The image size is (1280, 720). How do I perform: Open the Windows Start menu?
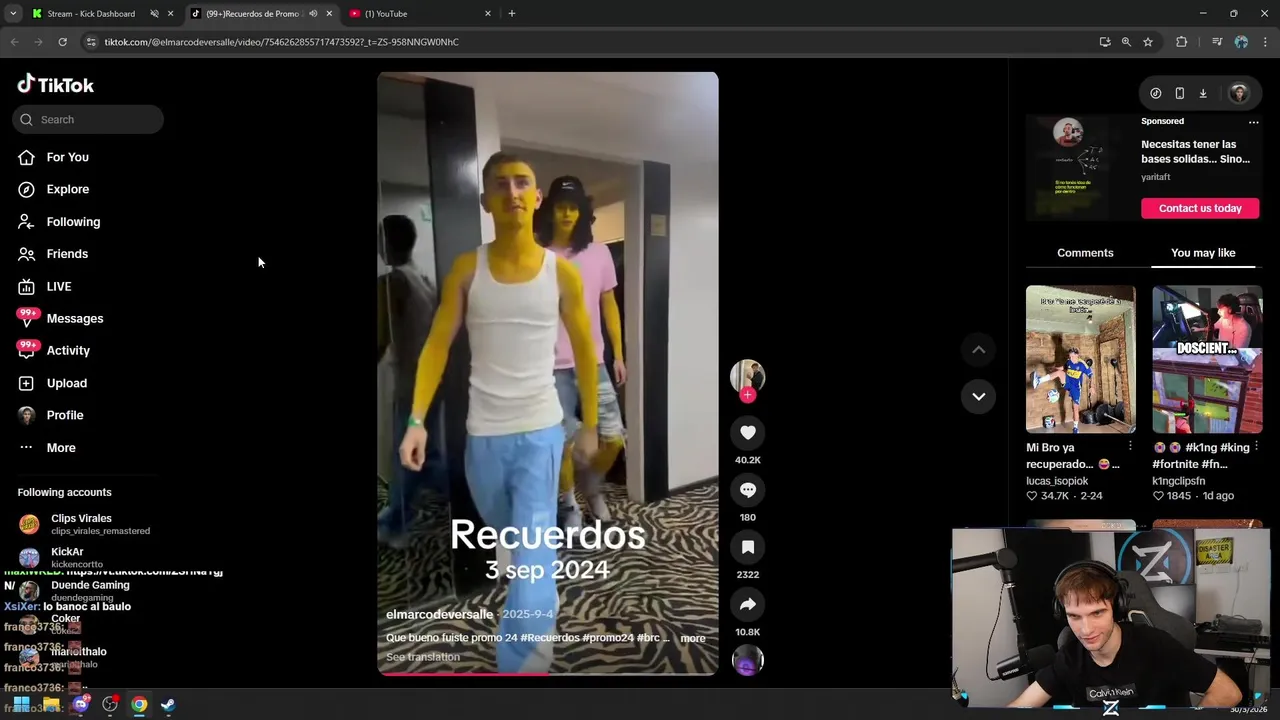[x=21, y=704]
